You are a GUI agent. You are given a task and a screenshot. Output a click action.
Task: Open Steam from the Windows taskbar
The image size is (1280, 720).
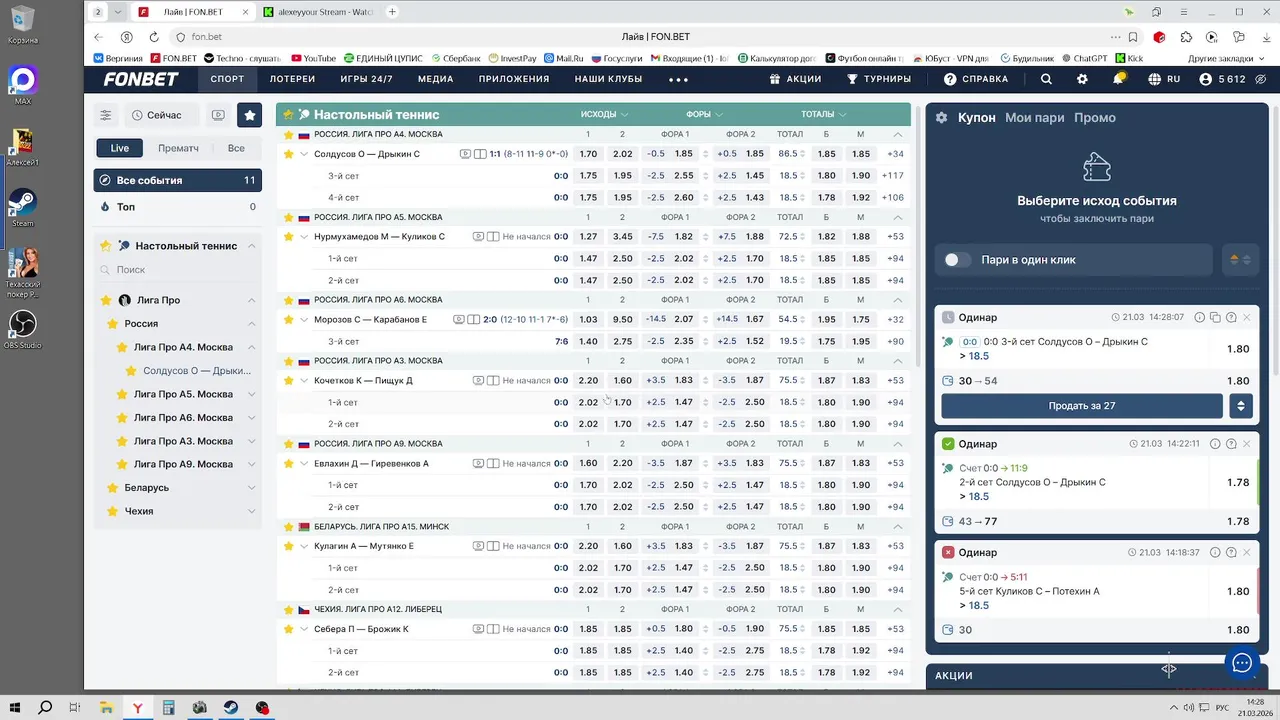[231, 707]
